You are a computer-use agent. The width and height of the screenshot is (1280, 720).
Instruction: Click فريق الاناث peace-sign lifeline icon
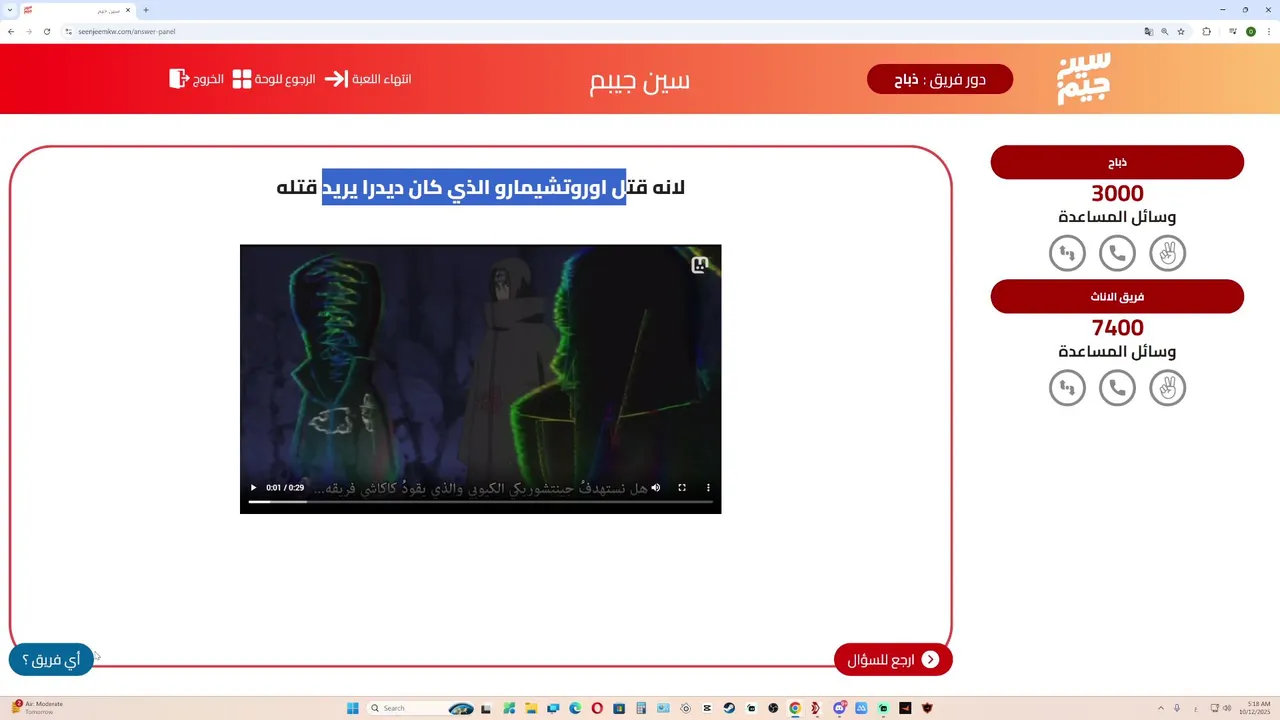pos(1167,388)
